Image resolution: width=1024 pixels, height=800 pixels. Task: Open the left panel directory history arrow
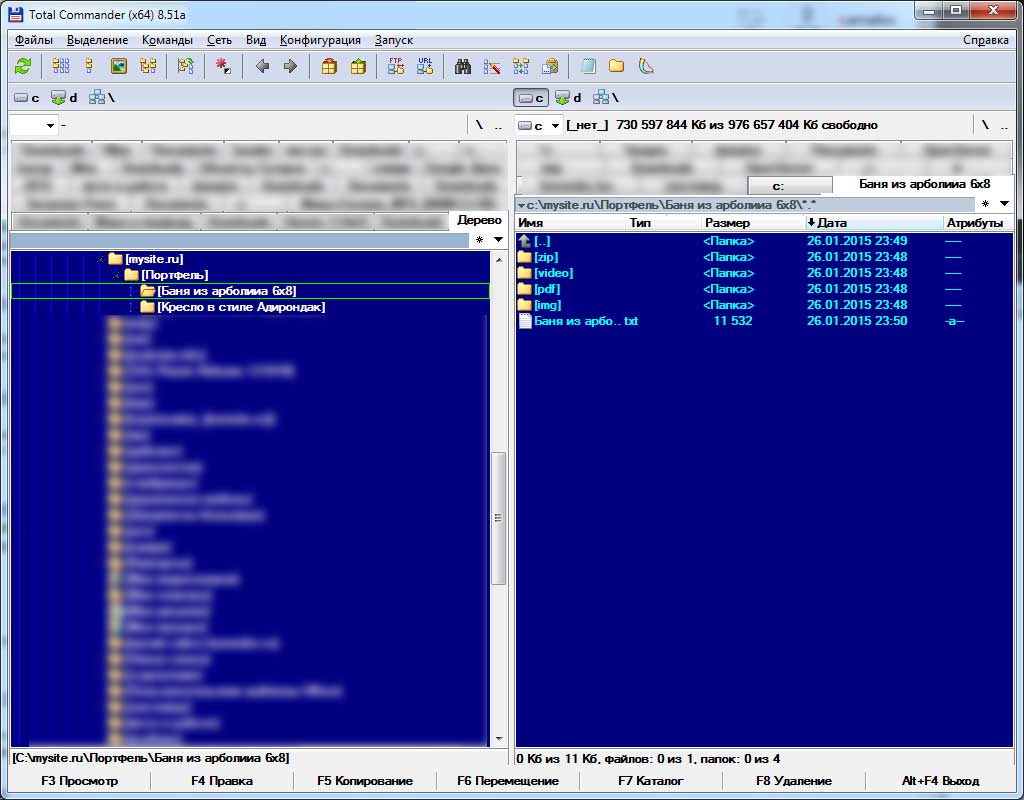(498, 240)
